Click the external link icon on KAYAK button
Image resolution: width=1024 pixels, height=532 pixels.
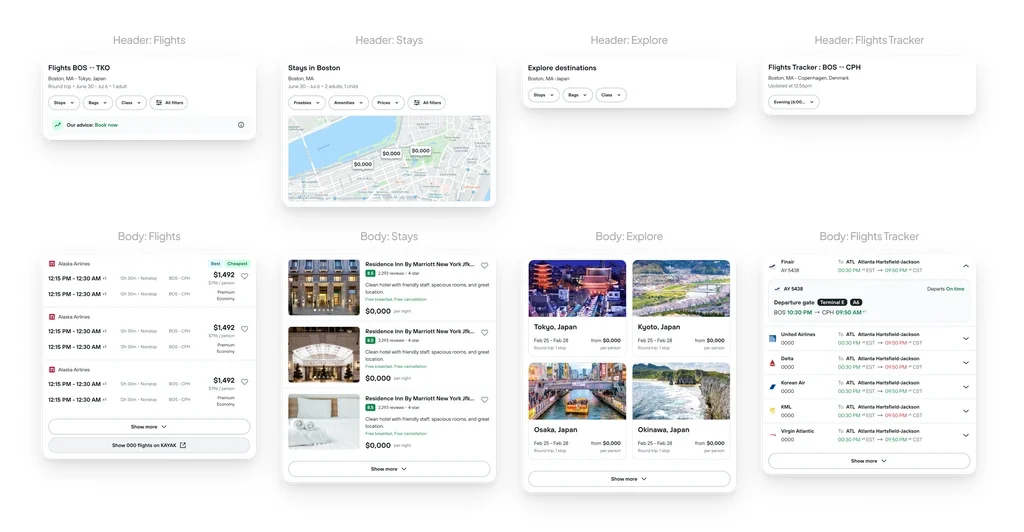tap(183, 445)
